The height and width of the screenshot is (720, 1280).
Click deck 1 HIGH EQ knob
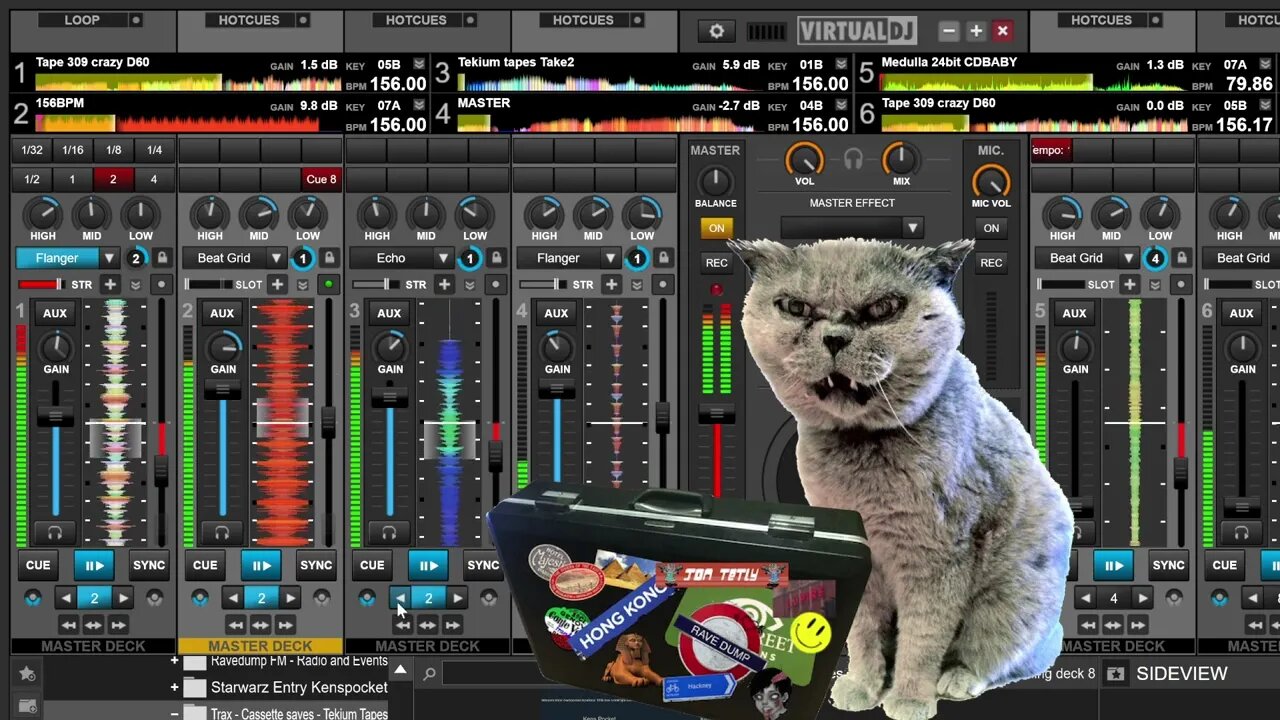coord(43,214)
